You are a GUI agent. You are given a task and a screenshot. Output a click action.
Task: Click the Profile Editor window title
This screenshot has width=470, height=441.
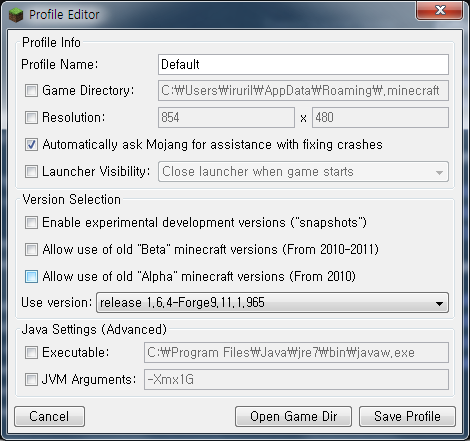(x=64, y=15)
